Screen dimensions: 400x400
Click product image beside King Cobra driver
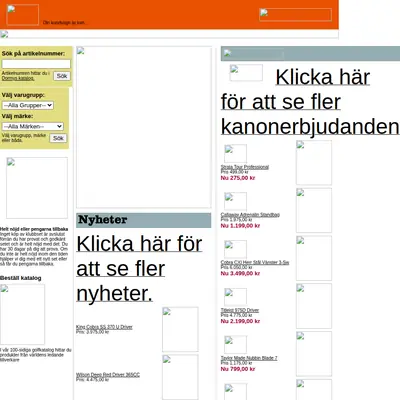click(x=180, y=329)
